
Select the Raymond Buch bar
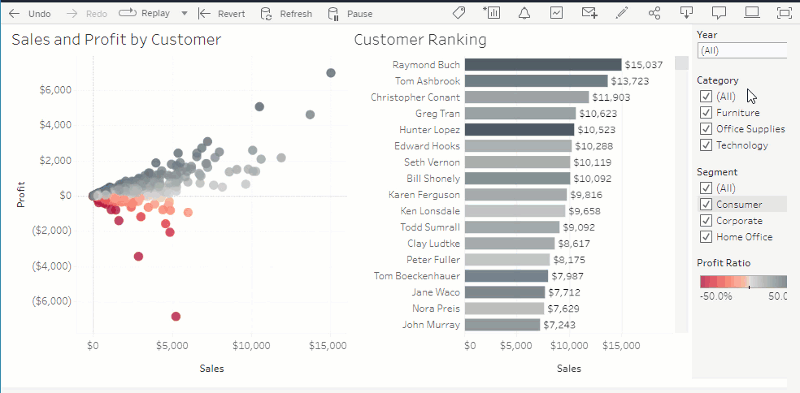(543, 65)
